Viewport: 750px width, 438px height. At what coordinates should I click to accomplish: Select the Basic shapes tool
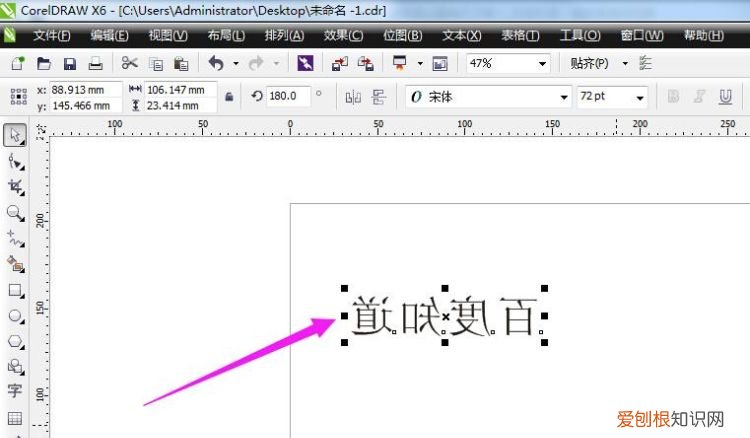15,367
